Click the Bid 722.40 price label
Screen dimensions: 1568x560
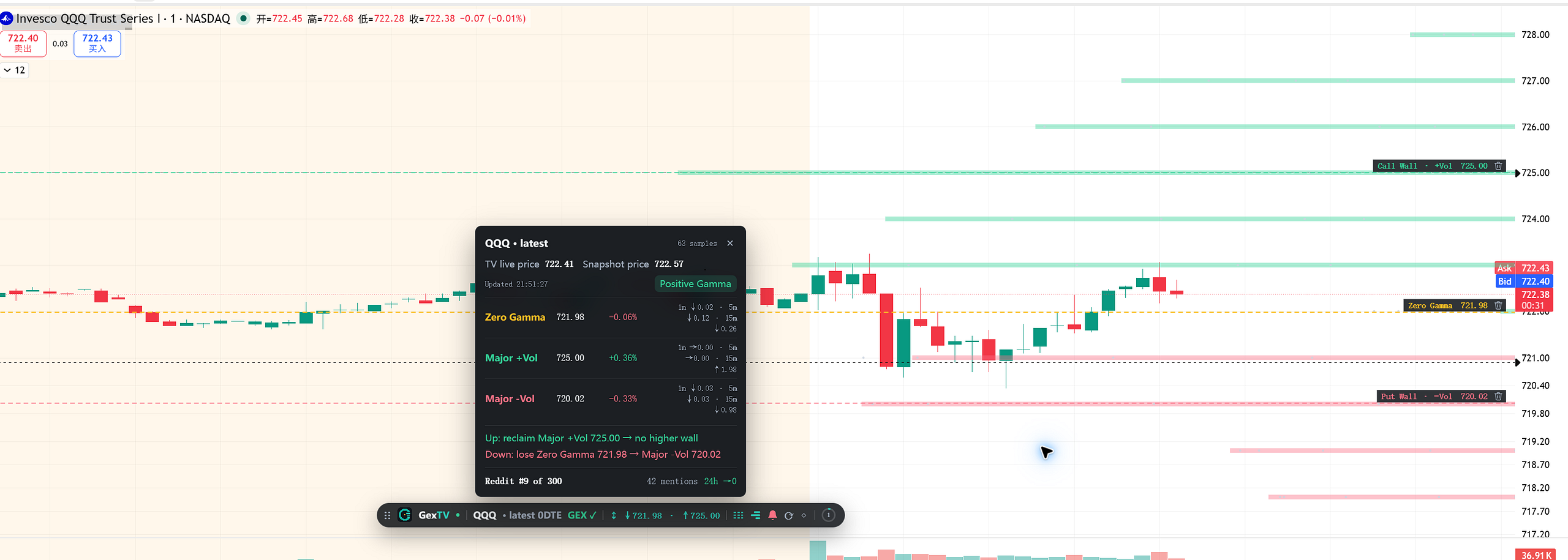click(x=1523, y=282)
